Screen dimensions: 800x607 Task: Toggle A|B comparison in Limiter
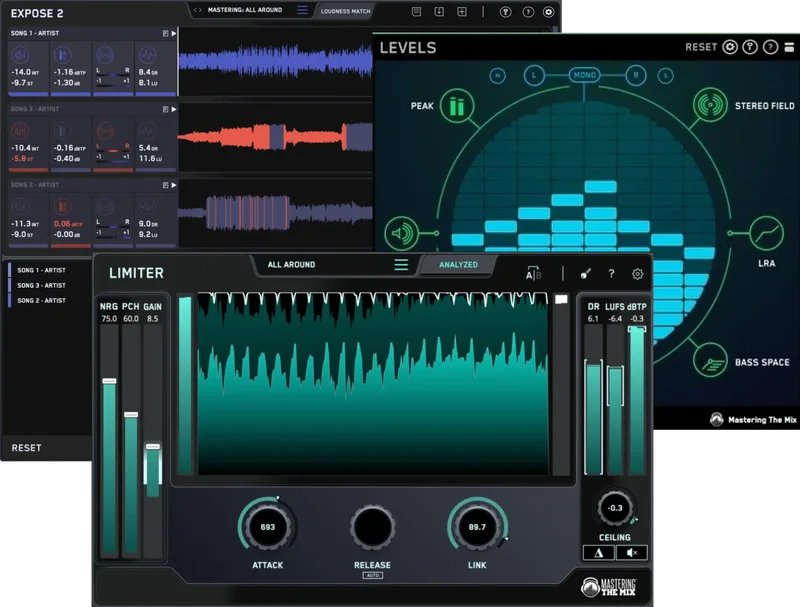tap(533, 274)
